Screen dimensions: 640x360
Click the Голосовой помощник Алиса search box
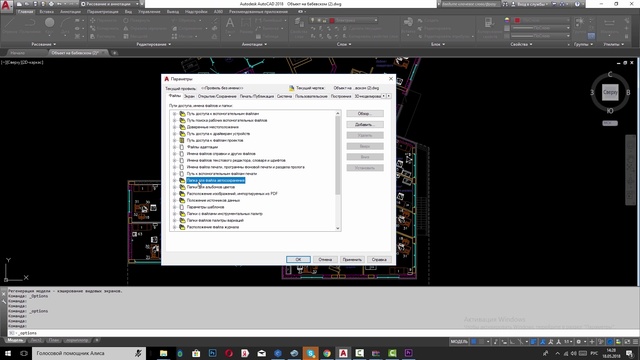pos(89,353)
